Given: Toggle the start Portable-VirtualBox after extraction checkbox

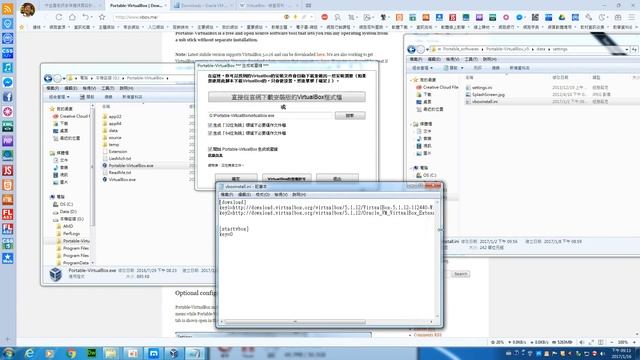Looking at the screenshot, I should point(210,149).
